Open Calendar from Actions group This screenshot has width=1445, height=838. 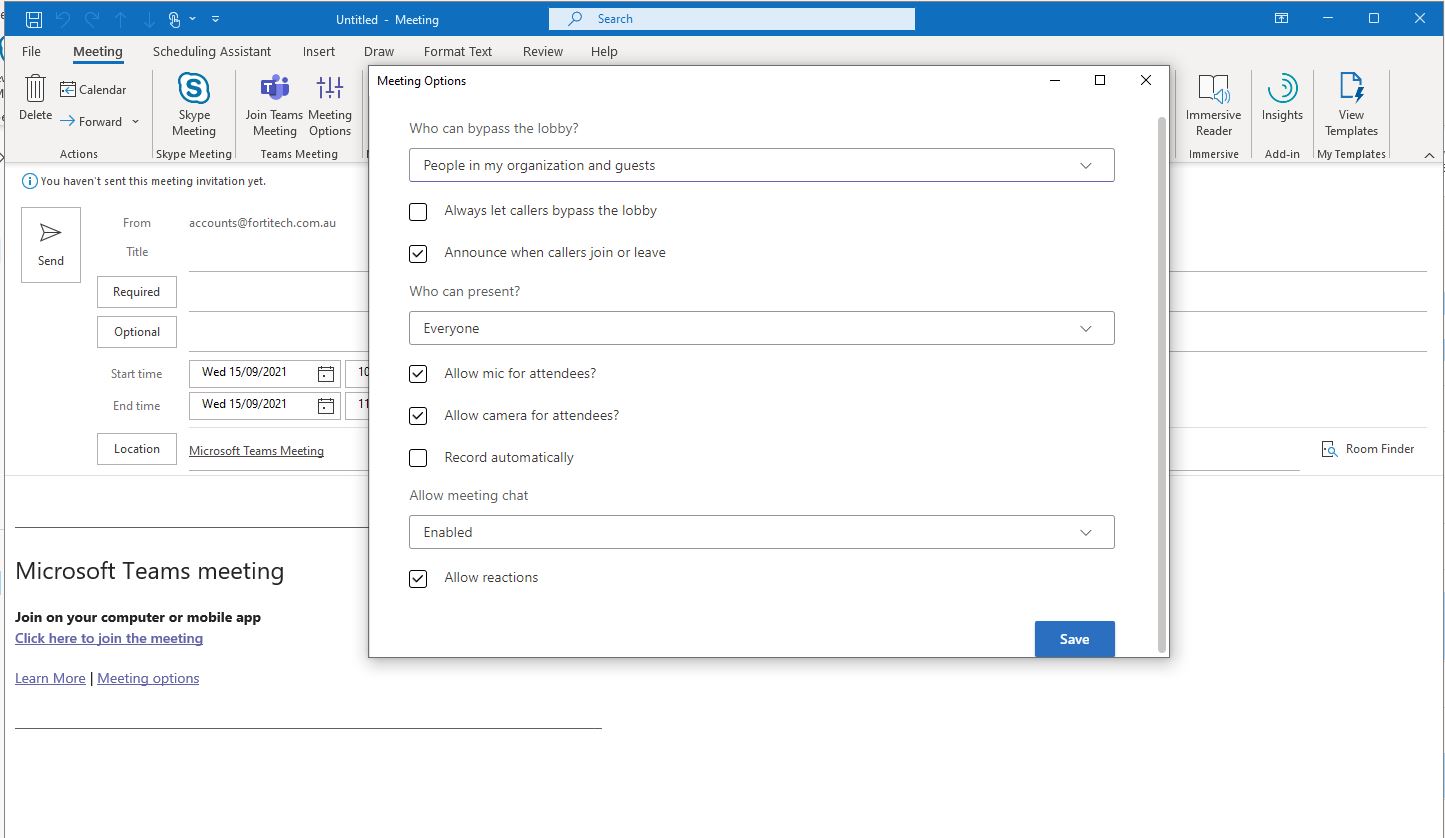click(93, 90)
